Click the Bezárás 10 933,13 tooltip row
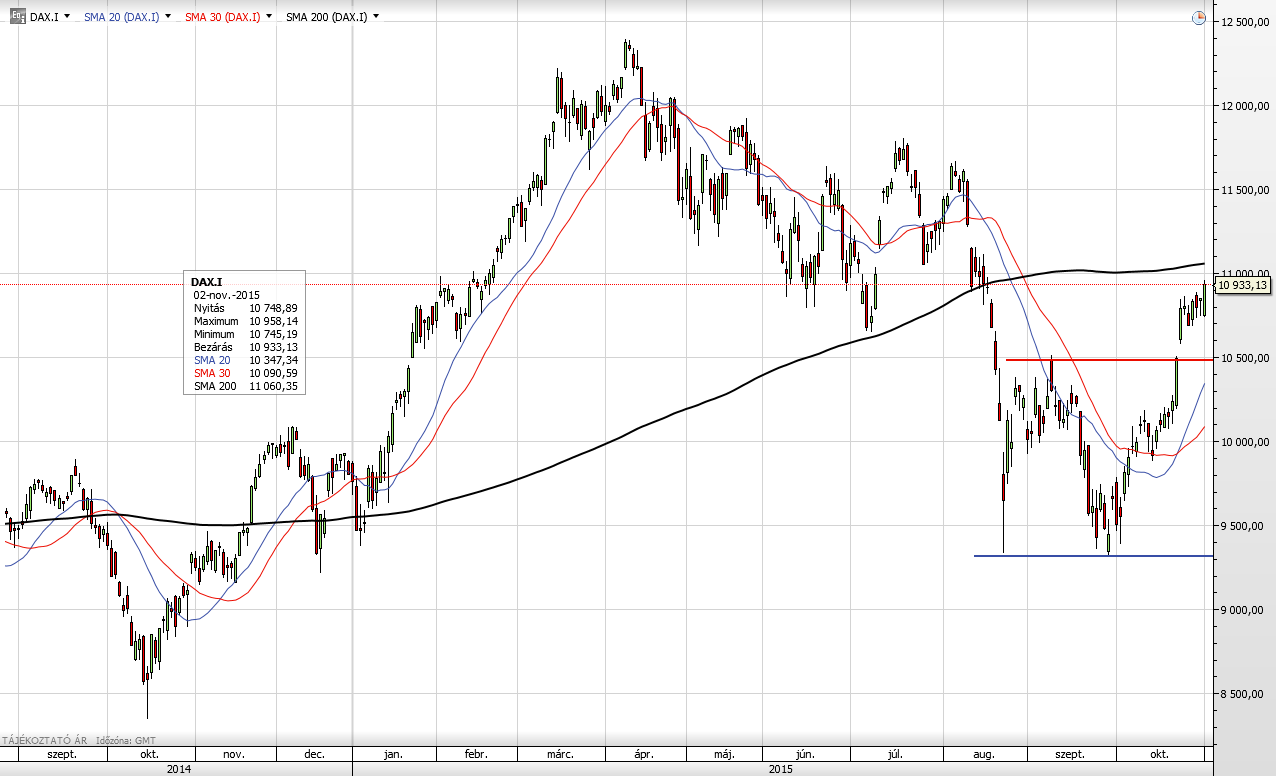 tap(245, 347)
